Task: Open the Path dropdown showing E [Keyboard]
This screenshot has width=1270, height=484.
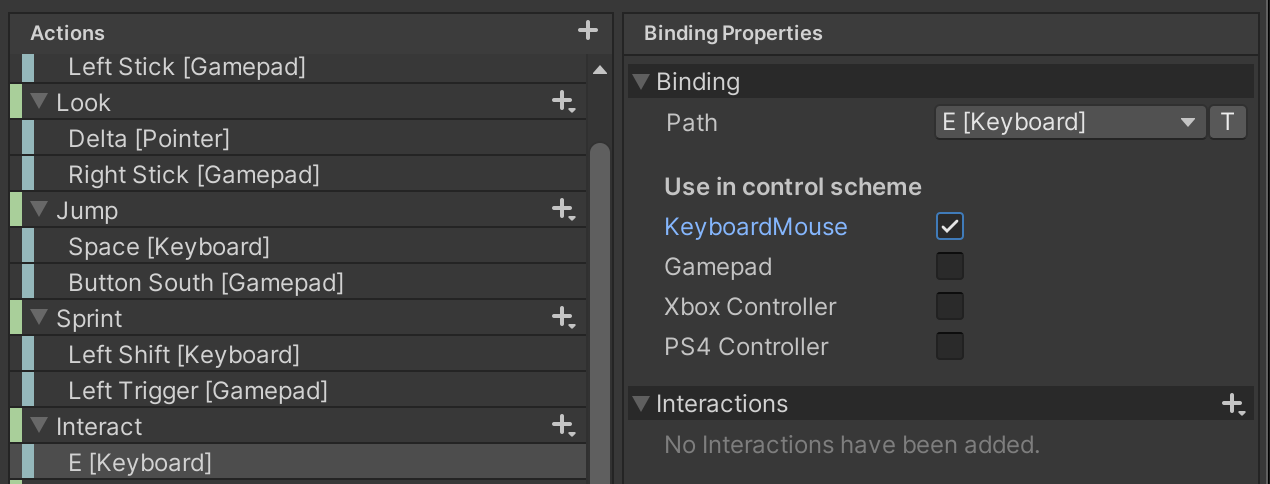Action: (1068, 123)
